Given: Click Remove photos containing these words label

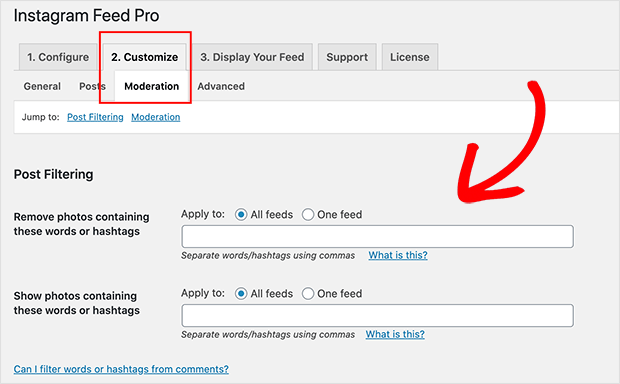Looking at the screenshot, I should (81, 224).
